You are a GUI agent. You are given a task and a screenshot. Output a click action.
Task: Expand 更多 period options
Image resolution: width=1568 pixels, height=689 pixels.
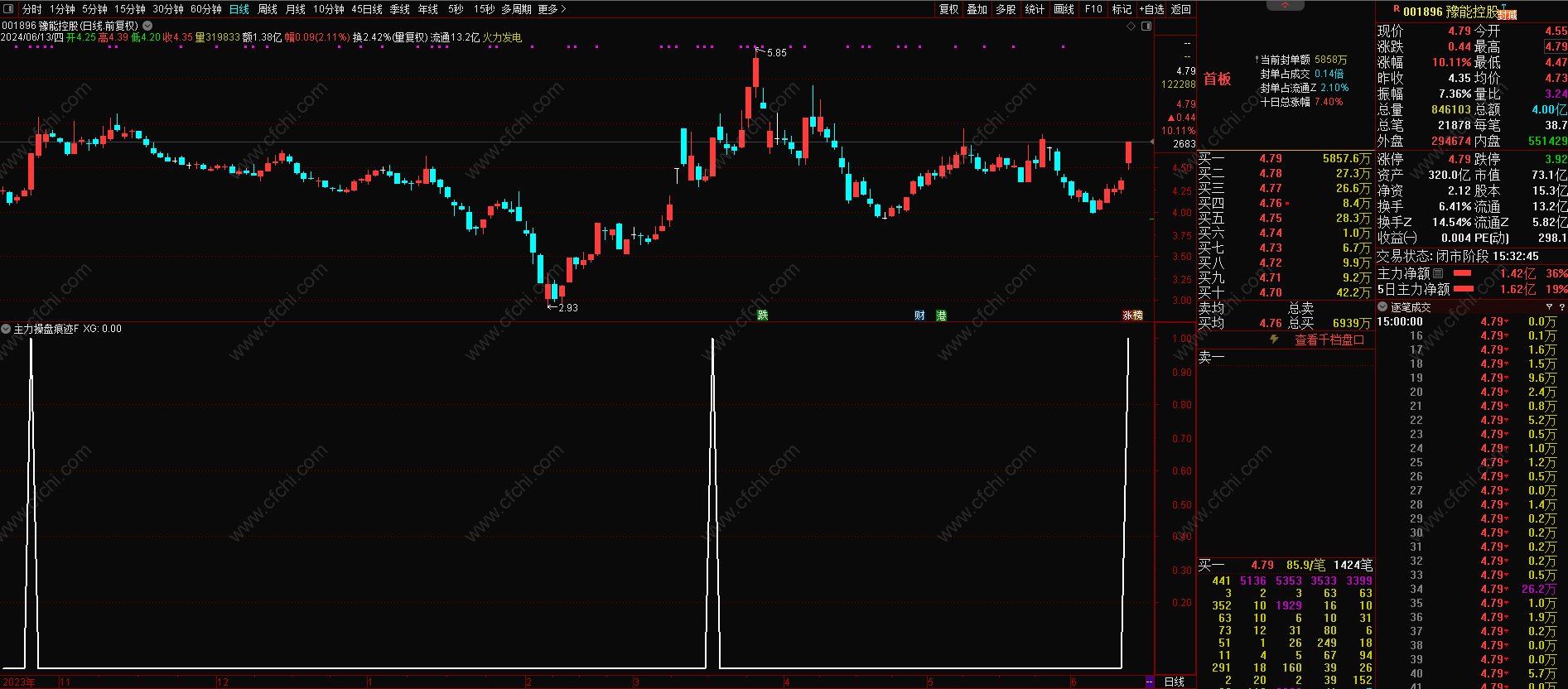(552, 9)
